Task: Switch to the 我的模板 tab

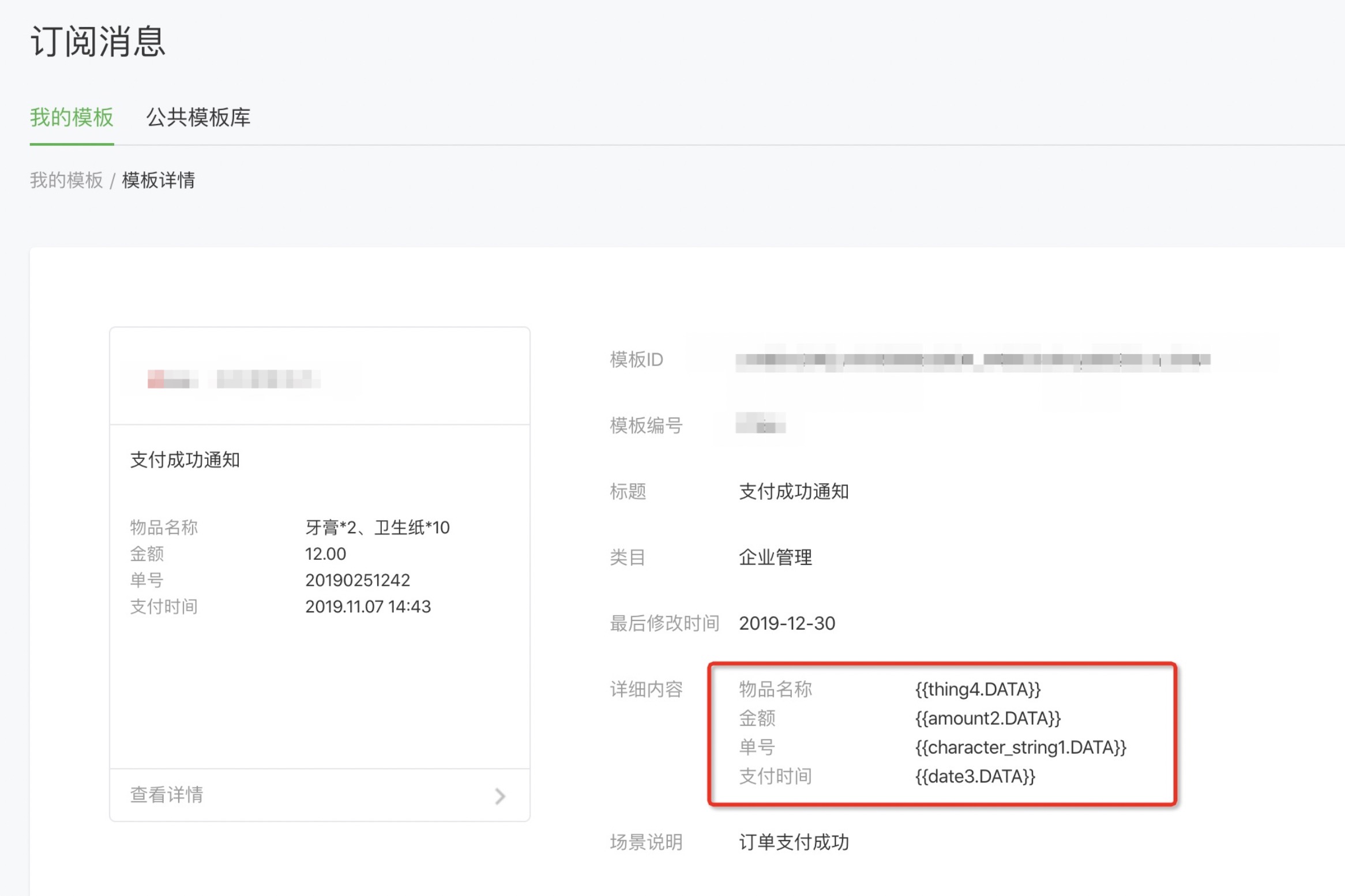Action: pos(72,118)
